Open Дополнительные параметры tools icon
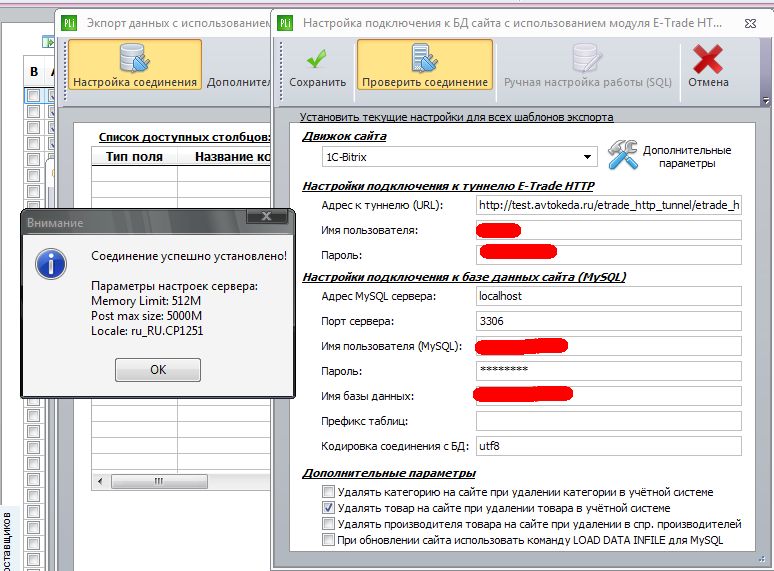Viewport: 774px width, 571px height. (622, 155)
